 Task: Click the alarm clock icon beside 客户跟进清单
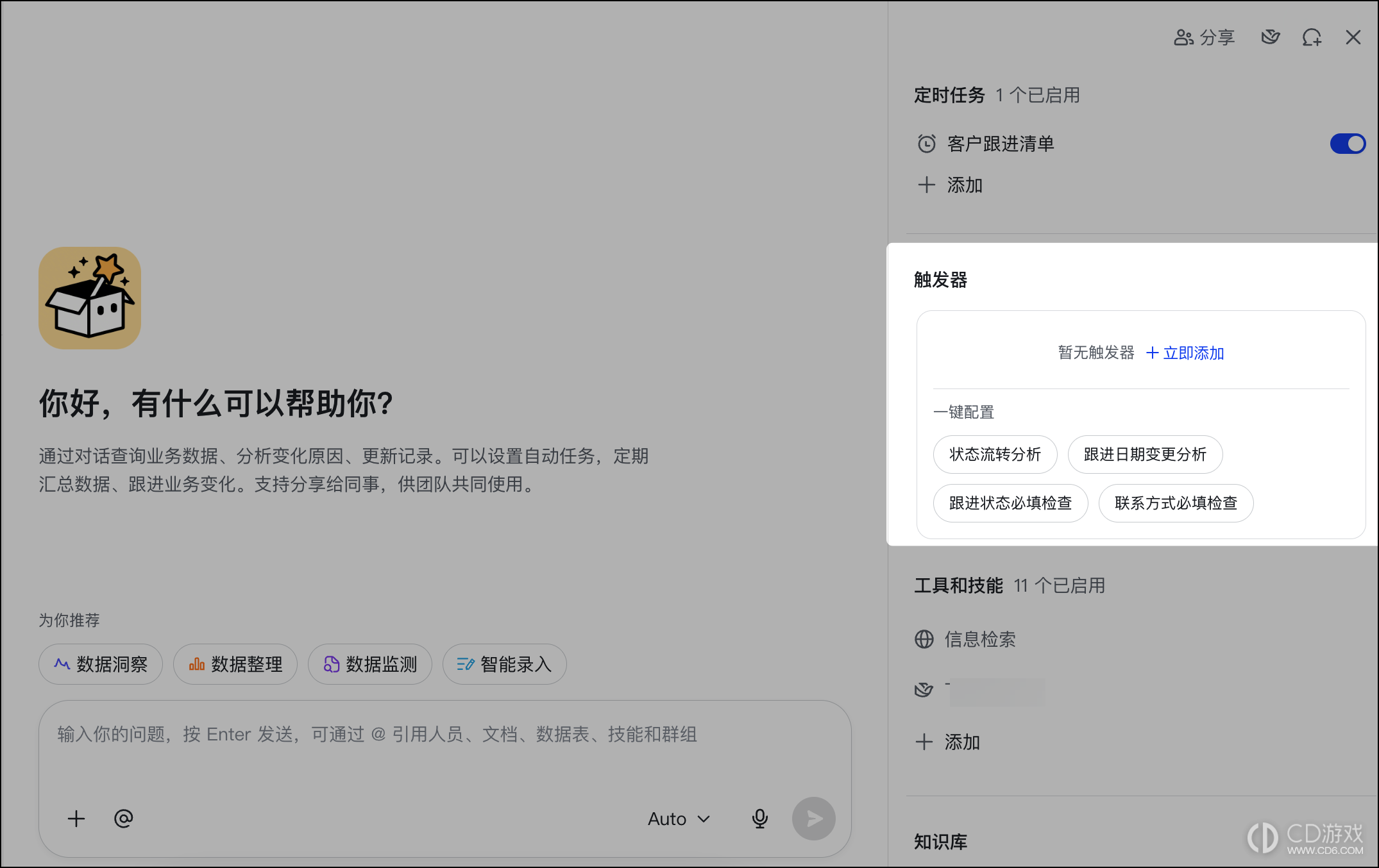pyautogui.click(x=926, y=144)
